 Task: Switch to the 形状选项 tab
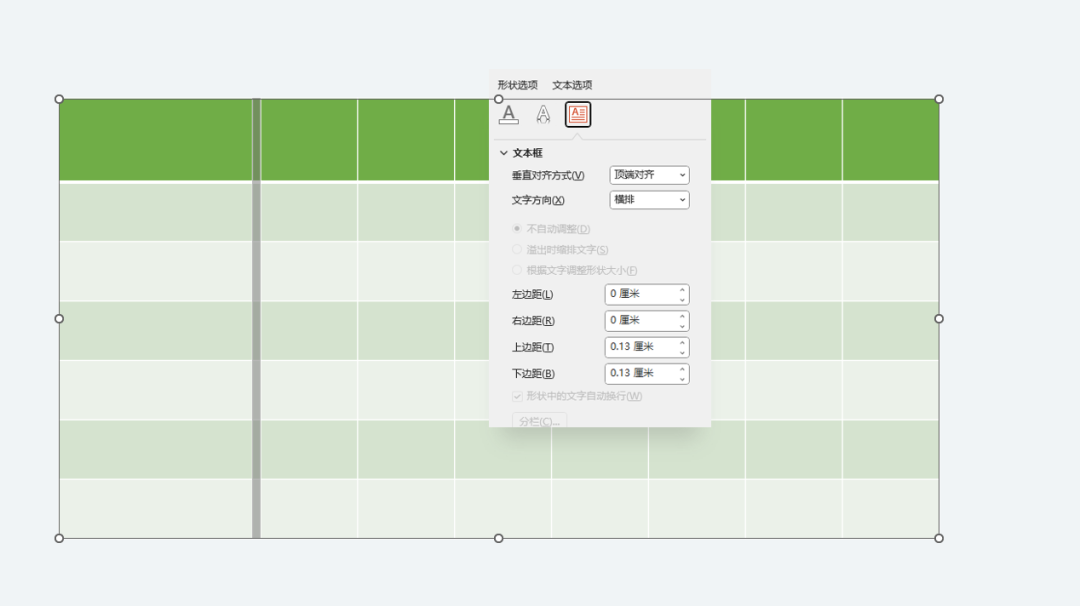(517, 85)
